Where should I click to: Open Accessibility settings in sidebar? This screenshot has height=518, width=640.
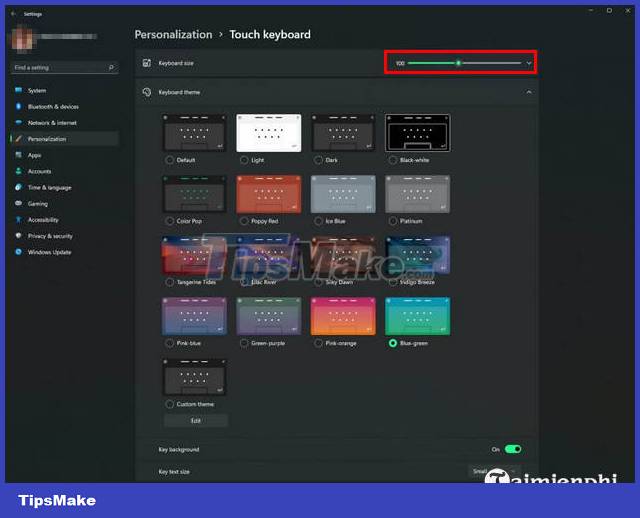click(65, 220)
